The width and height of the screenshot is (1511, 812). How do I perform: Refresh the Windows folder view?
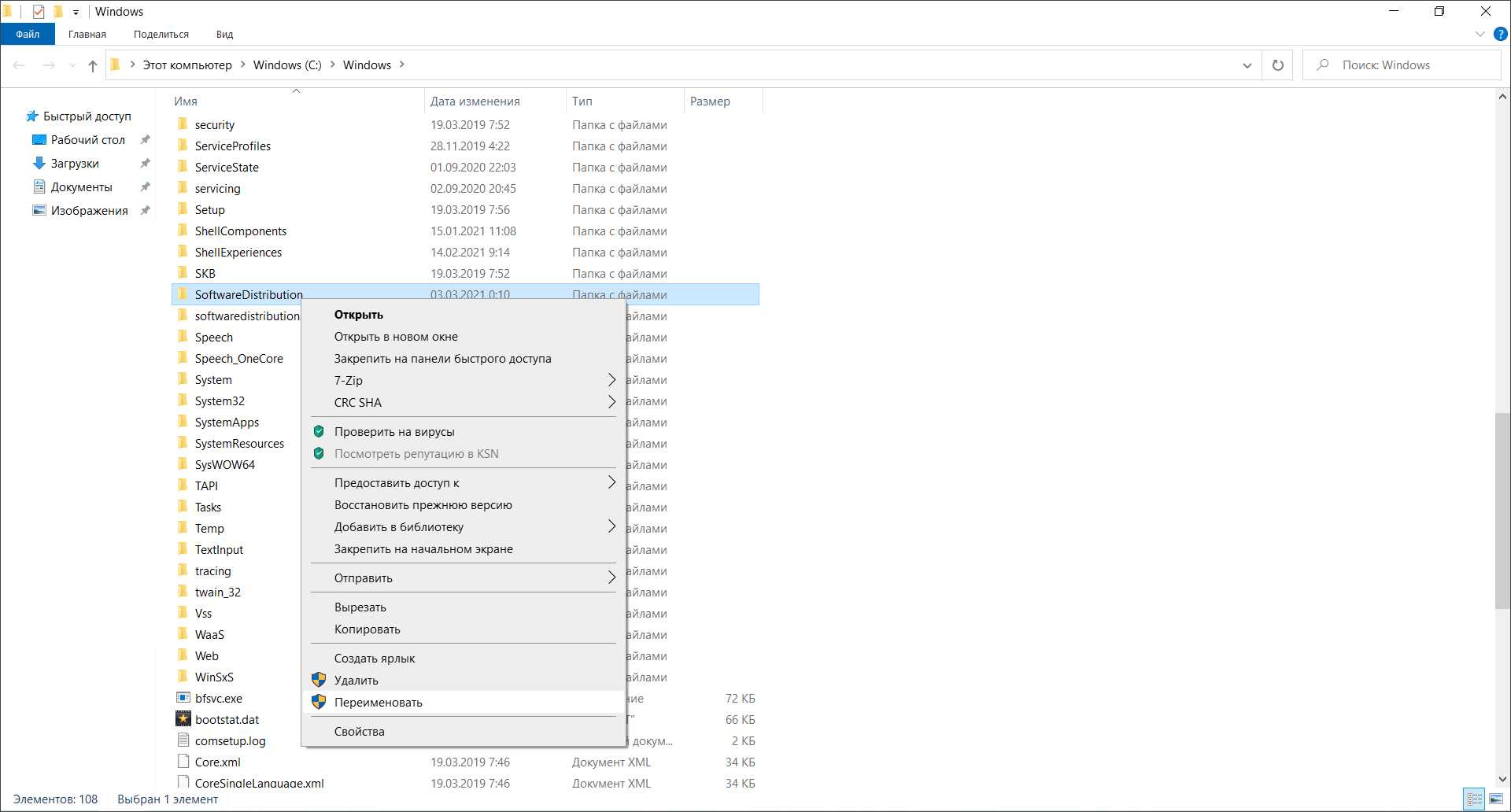coord(1277,65)
